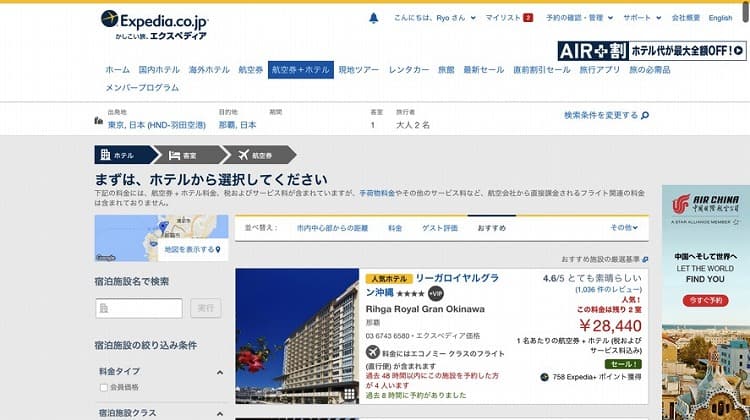Viewport: 750px width, 420px height.
Task: Click the map thumbnail preview
Action: point(161,238)
